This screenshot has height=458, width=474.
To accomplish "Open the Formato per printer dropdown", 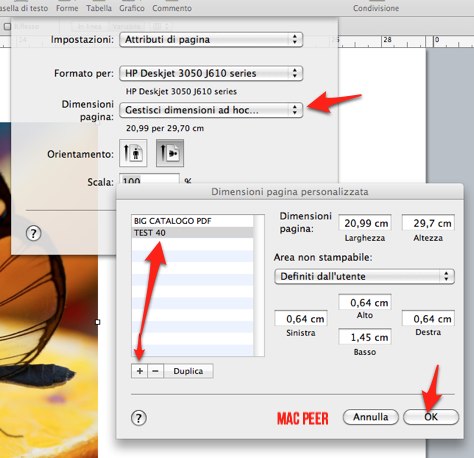I will coord(211,73).
